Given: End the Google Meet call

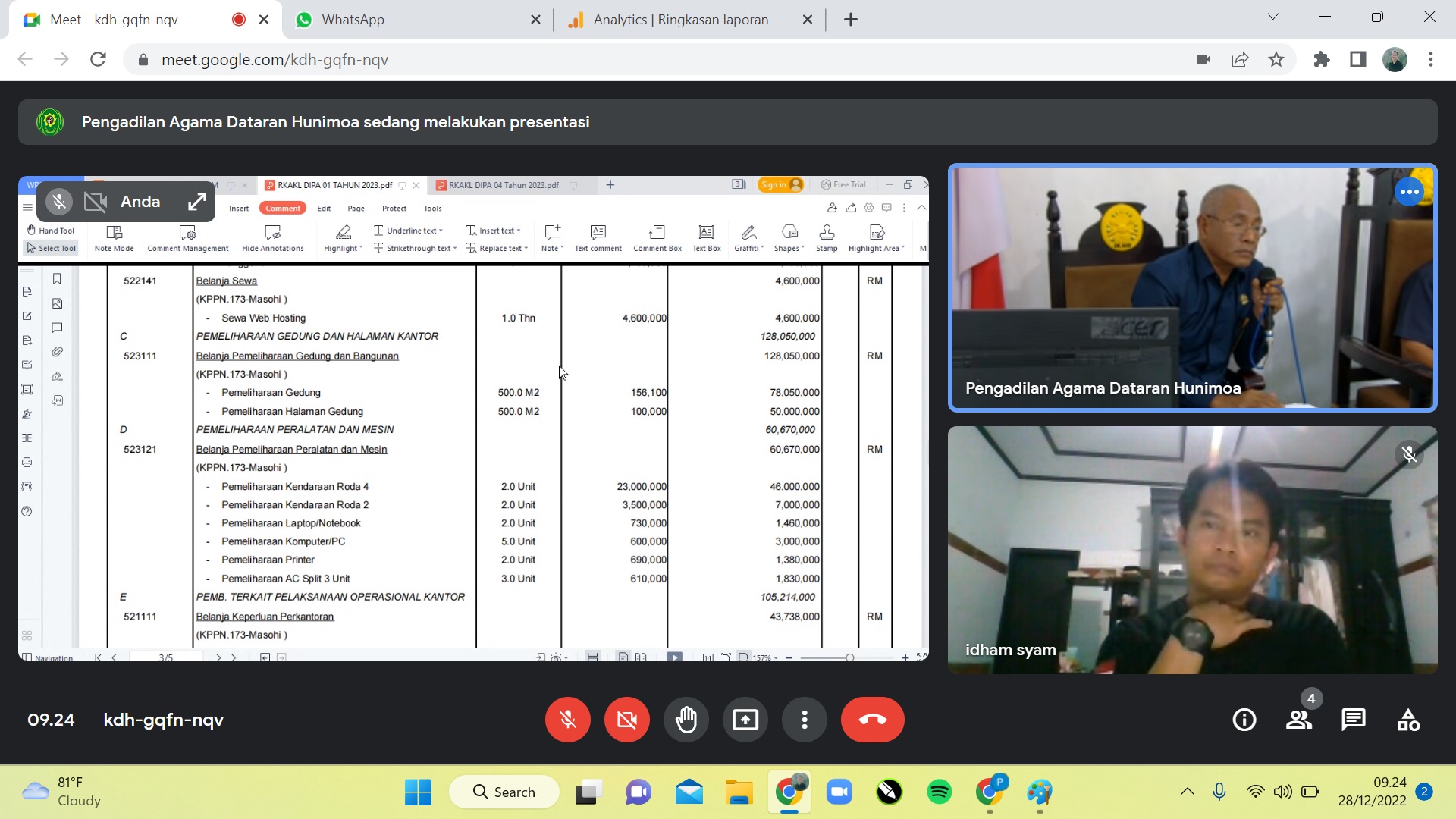Looking at the screenshot, I should (x=872, y=720).
